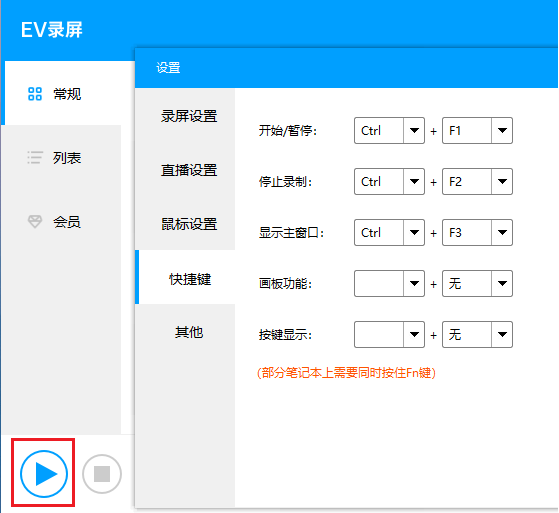559x513 pixels.
Task: Open the 常规 sidebar tab
Action: point(68,93)
